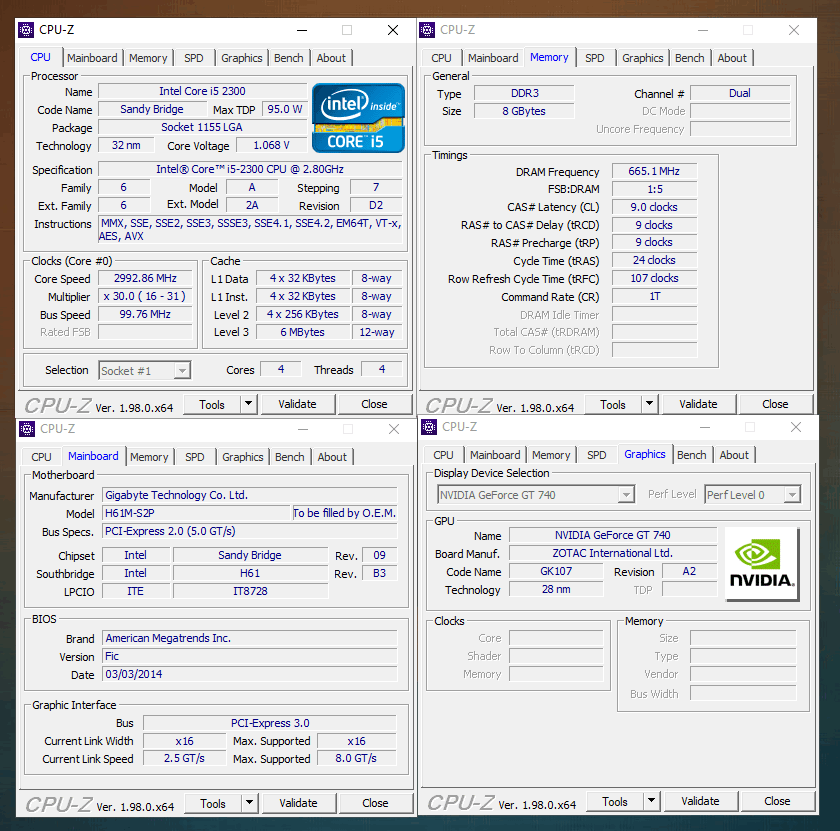This screenshot has width=840, height=831.
Task: Open the Tools dropdown arrow in the Mainboard tab window
Action: pos(249,803)
